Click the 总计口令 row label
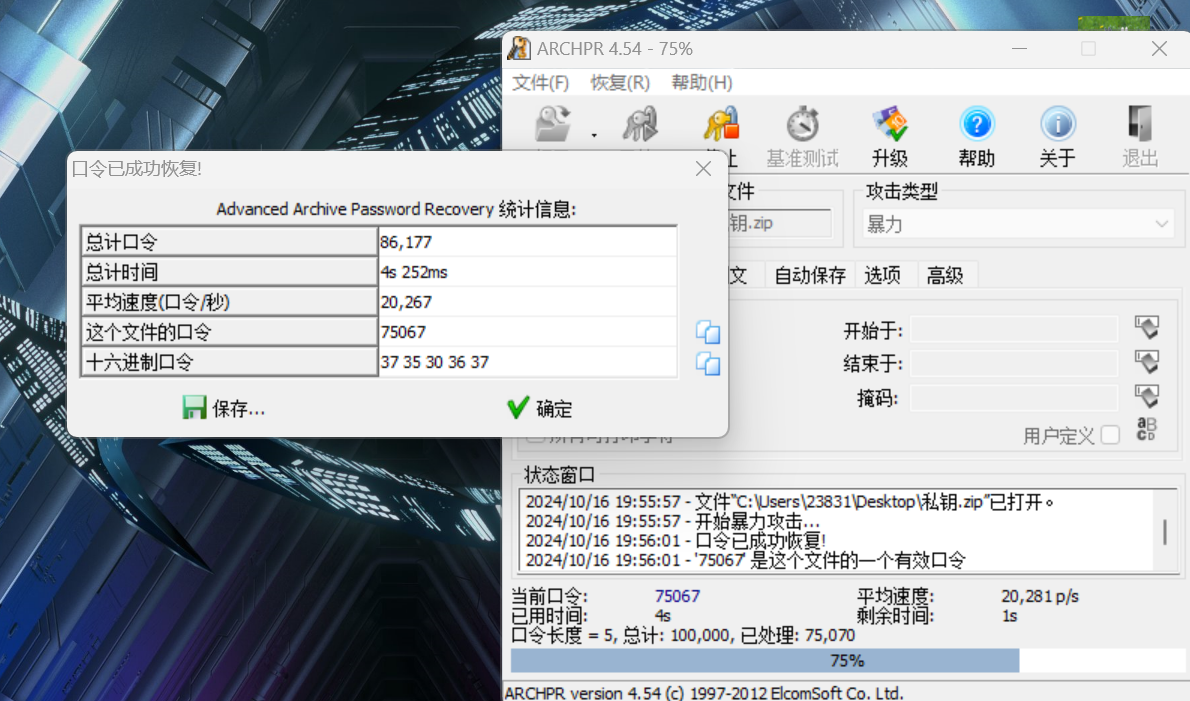The width and height of the screenshot is (1190, 701). tap(229, 242)
